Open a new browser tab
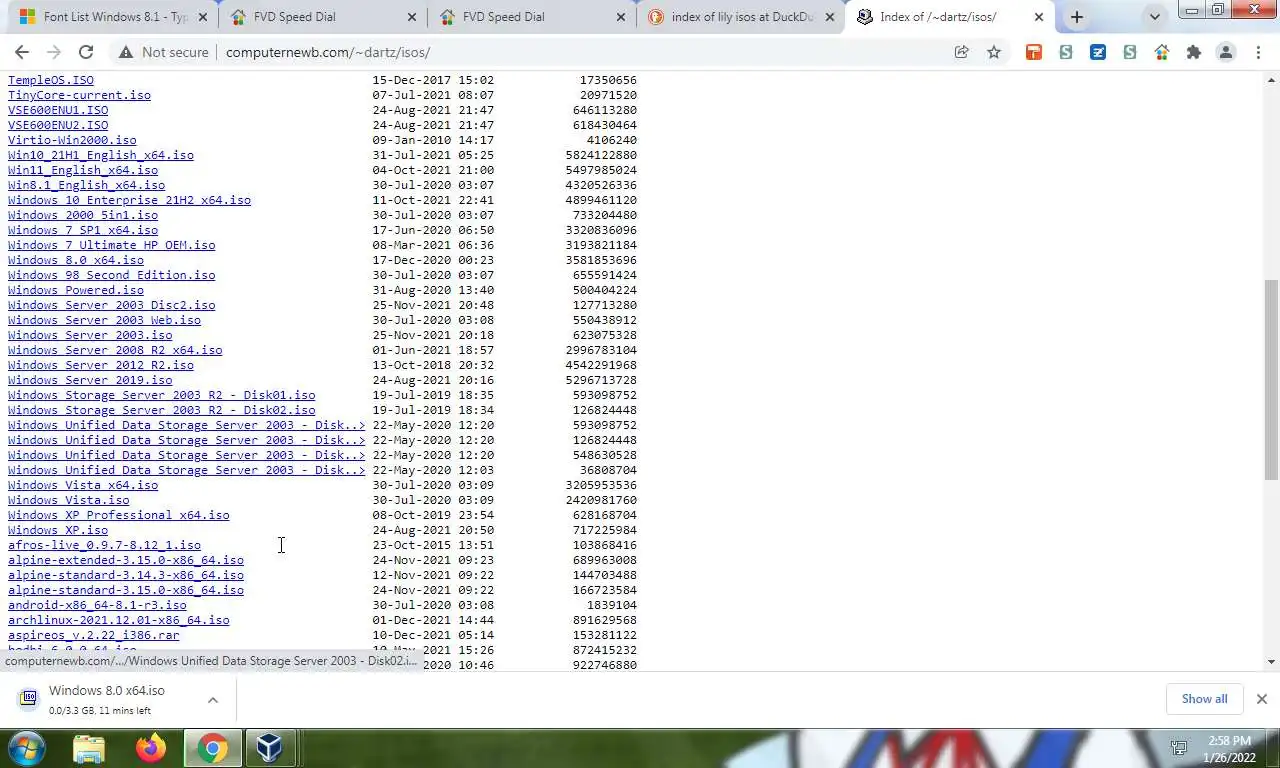Screen dimensions: 1280x768 1076,17
